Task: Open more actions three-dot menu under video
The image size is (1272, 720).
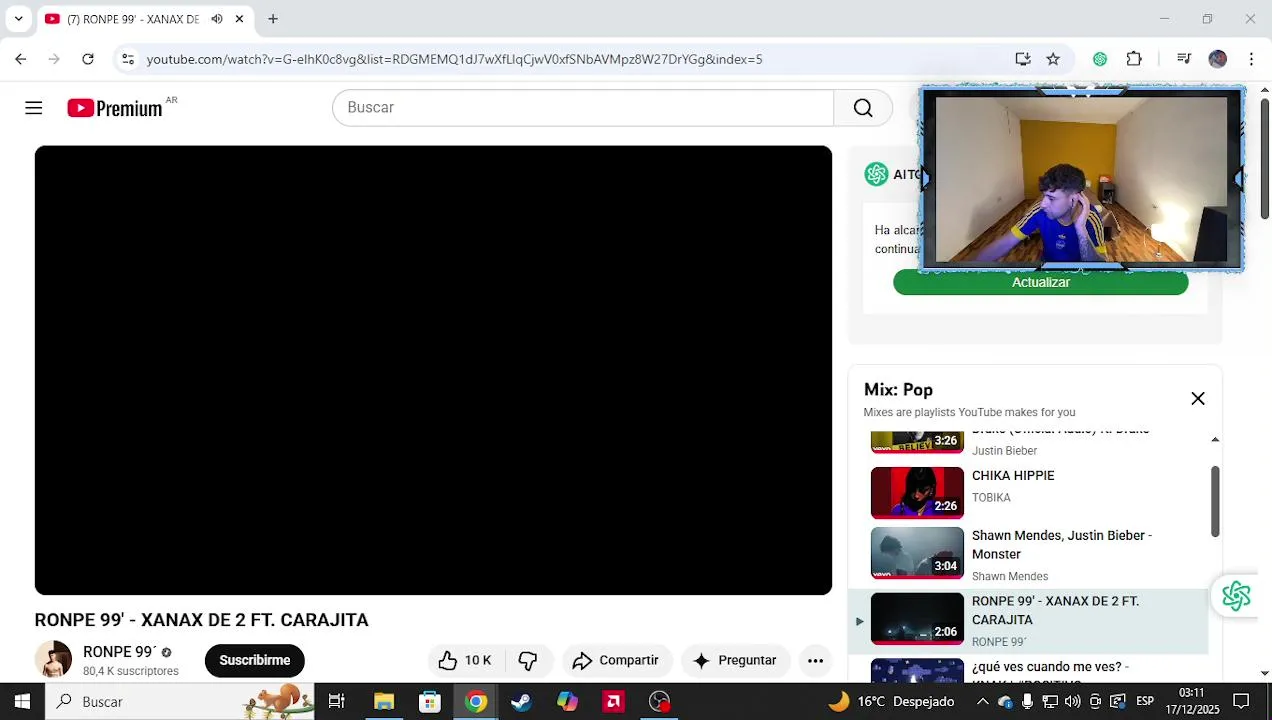Action: tap(816, 660)
